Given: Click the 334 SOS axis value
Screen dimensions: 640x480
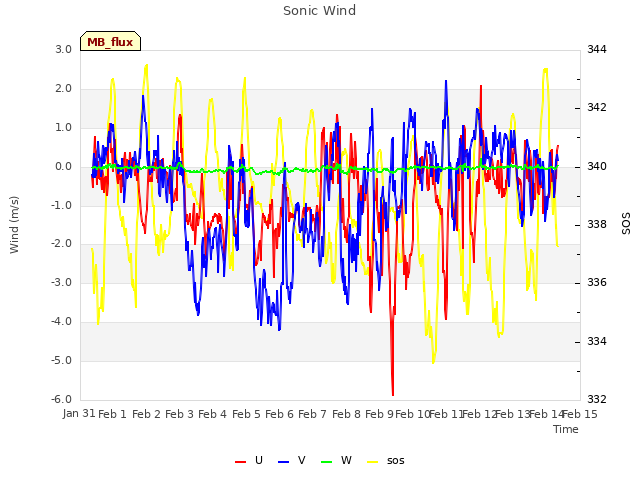Looking at the screenshot, I should pyautogui.click(x=597, y=341).
